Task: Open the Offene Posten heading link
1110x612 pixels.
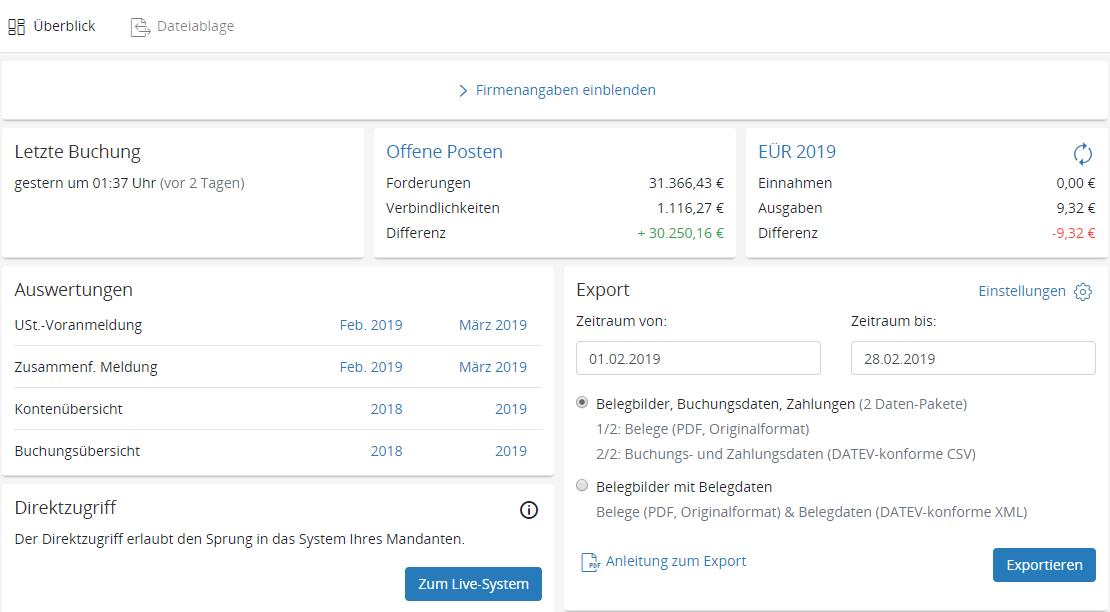Action: tap(444, 152)
